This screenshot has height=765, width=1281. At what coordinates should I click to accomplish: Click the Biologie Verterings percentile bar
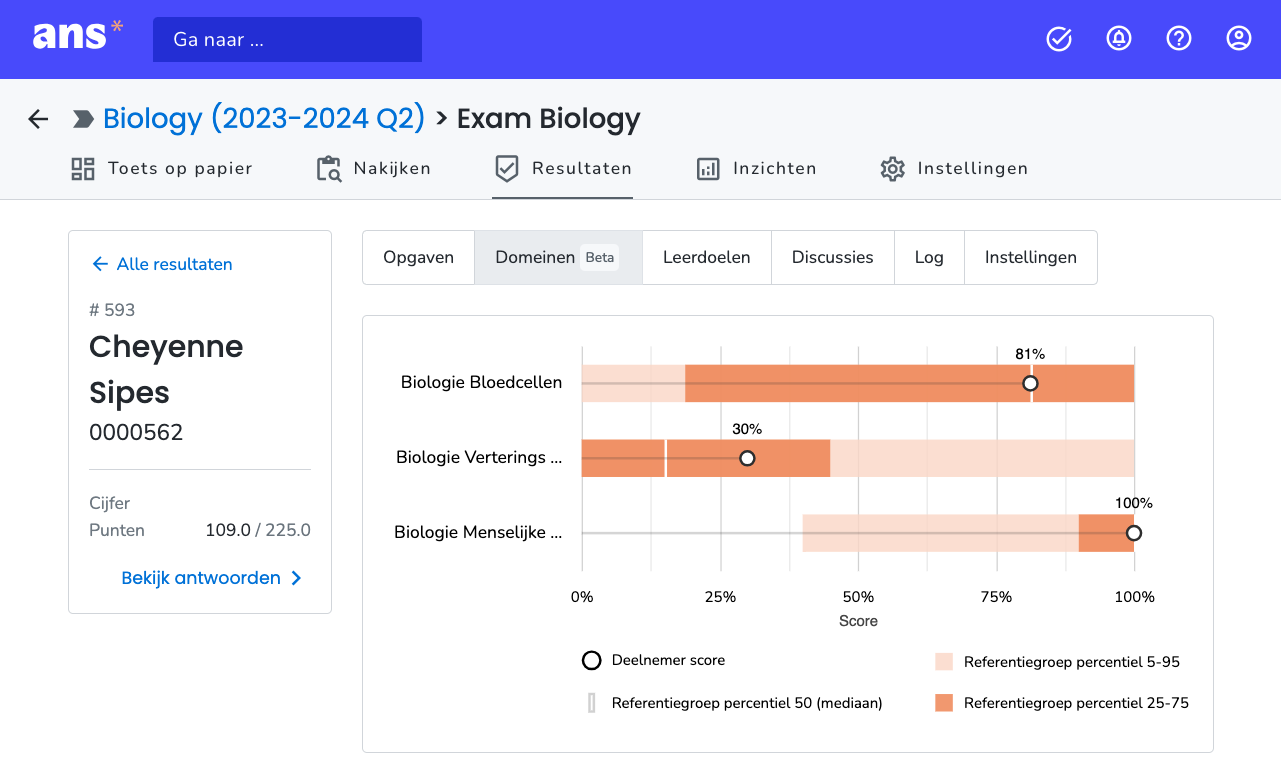[858, 458]
